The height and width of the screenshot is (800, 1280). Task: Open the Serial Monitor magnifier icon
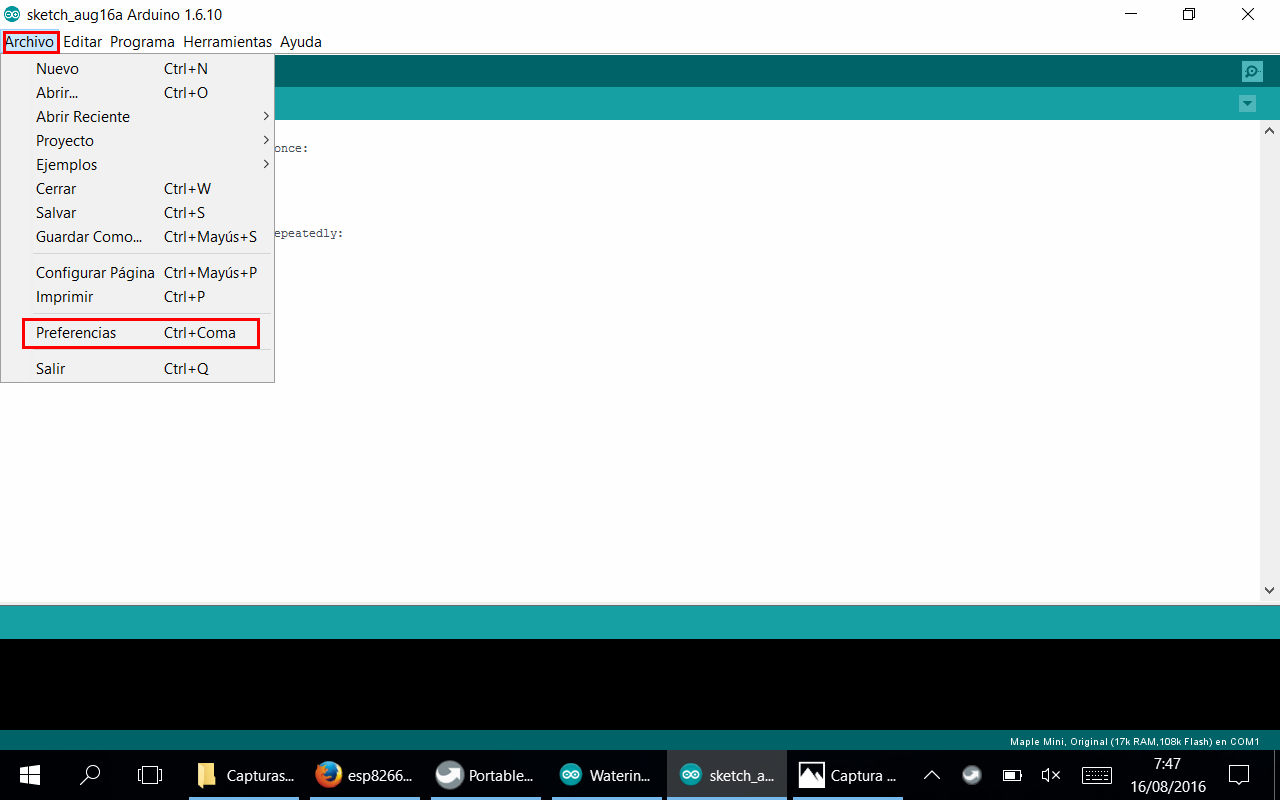(1251, 71)
